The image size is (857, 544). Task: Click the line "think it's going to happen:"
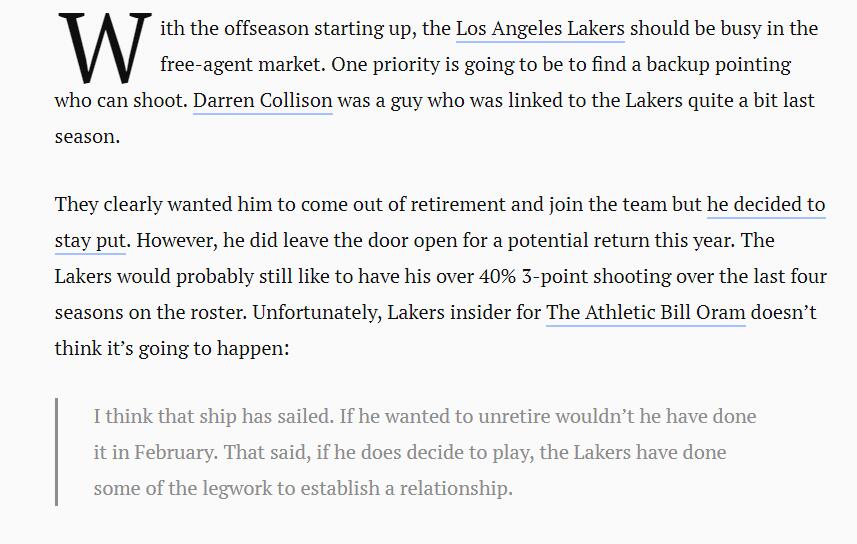tap(172, 349)
